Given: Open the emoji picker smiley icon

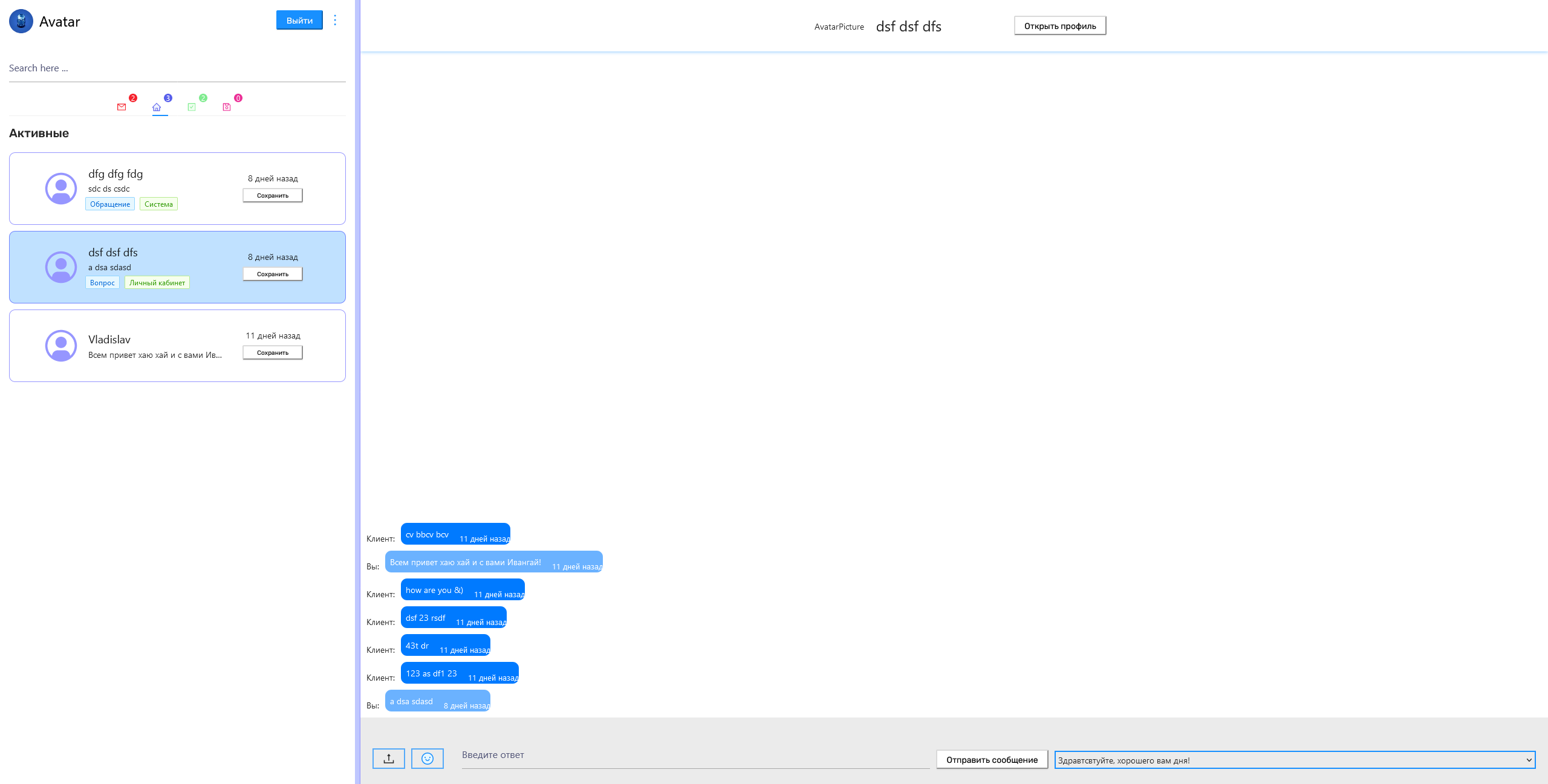Looking at the screenshot, I should click(428, 759).
